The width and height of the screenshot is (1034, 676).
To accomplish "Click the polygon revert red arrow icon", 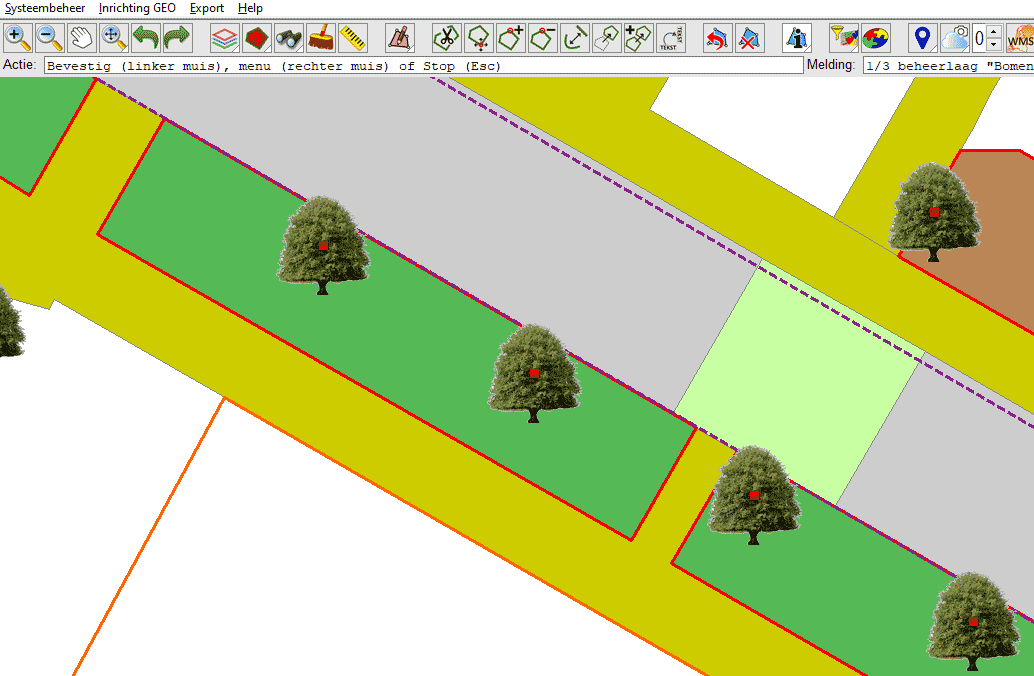I will tap(717, 38).
